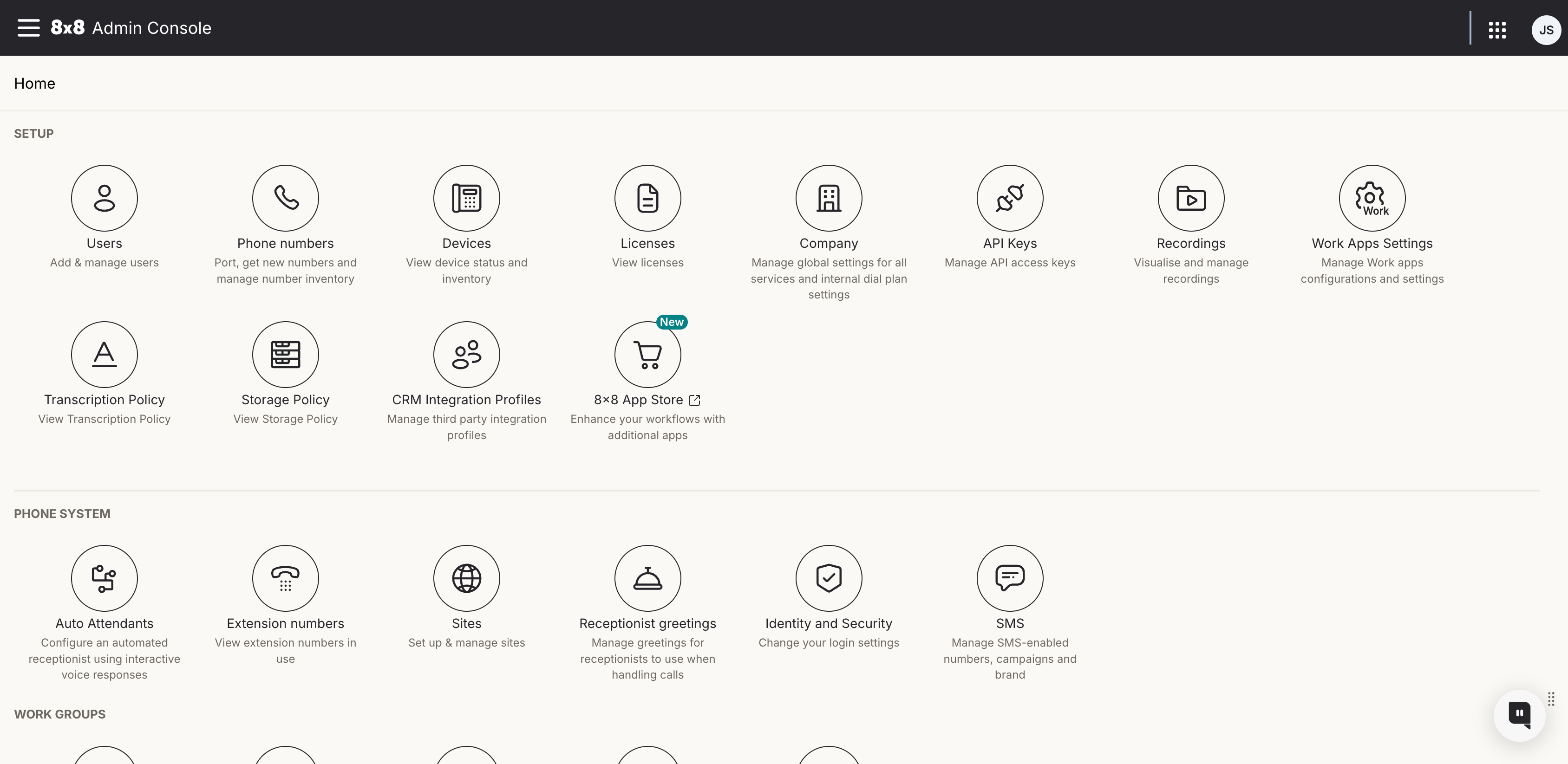The width and height of the screenshot is (1568, 764).
Task: Click the Transcription Policy label
Action: [104, 400]
